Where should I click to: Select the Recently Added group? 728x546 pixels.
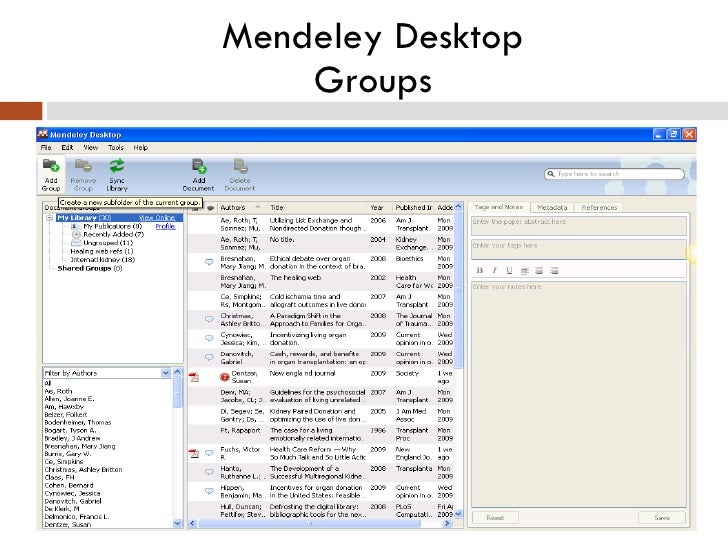click(113, 234)
